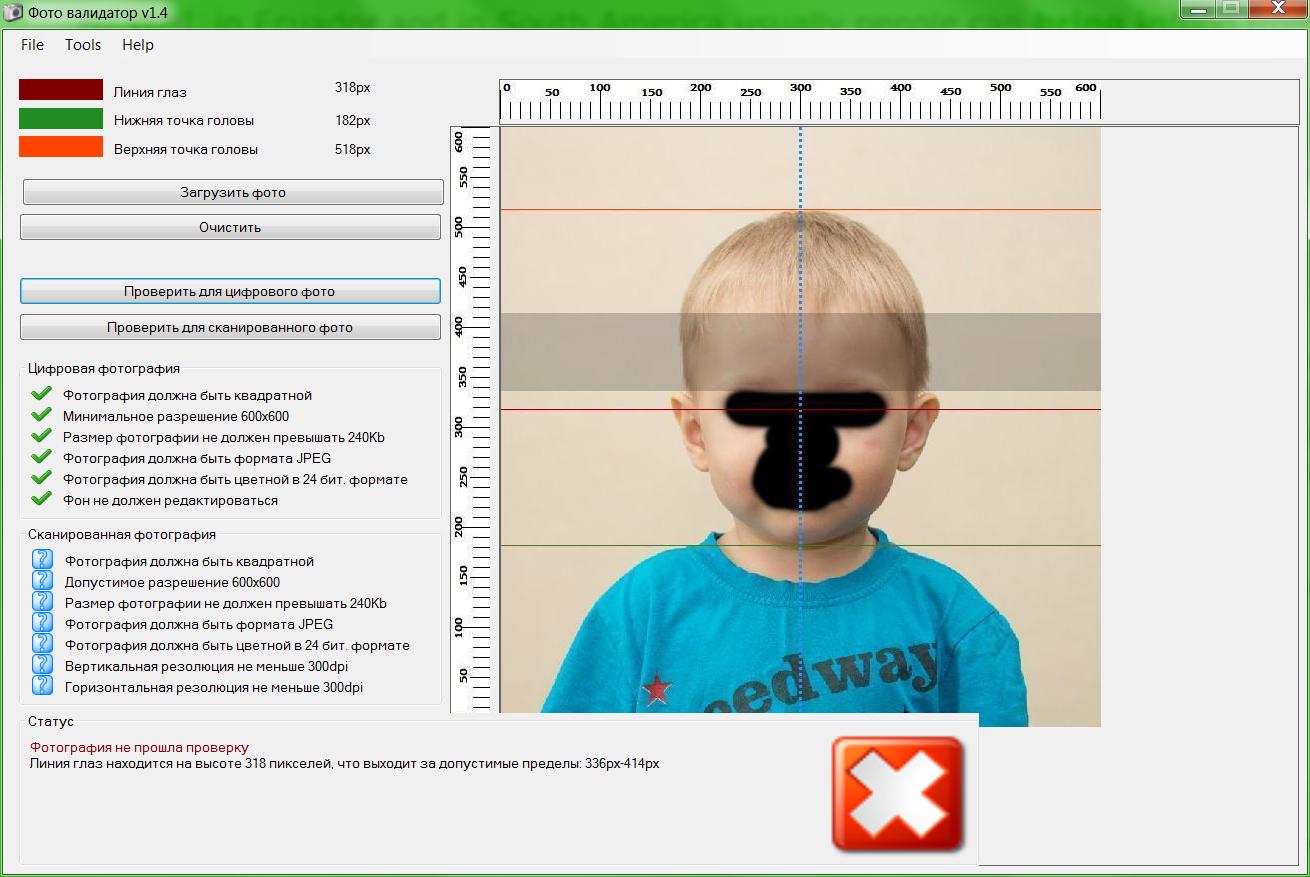Open the File menu
Screen dimensions: 1310x877
(33, 45)
